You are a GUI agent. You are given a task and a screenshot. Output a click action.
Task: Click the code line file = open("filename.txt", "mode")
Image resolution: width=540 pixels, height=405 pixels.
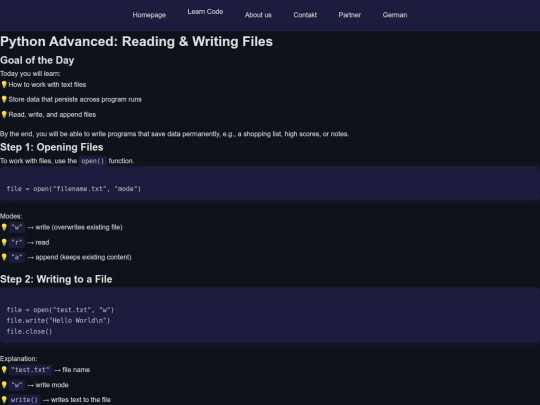[x=74, y=189]
